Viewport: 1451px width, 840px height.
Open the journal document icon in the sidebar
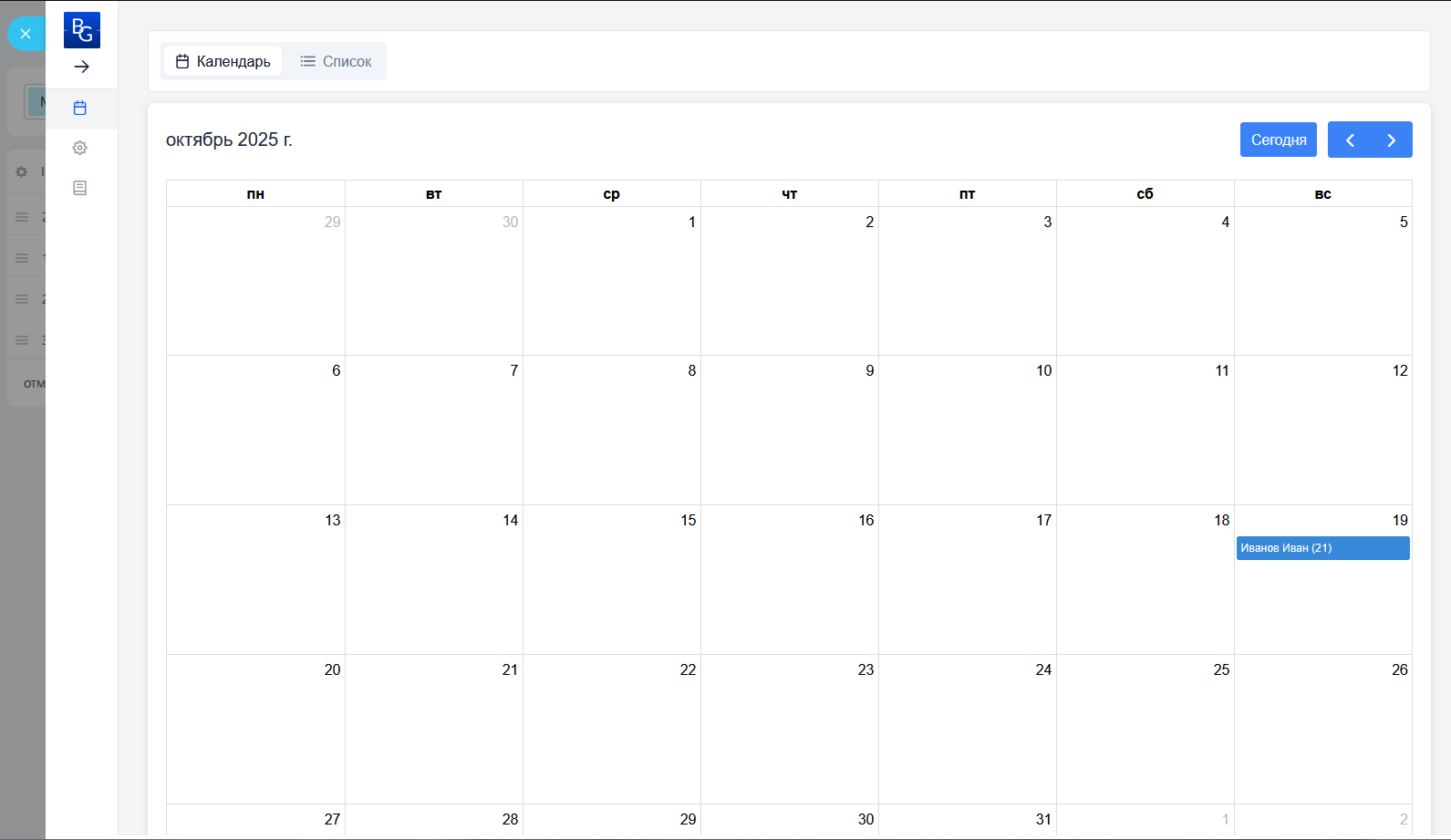click(80, 188)
